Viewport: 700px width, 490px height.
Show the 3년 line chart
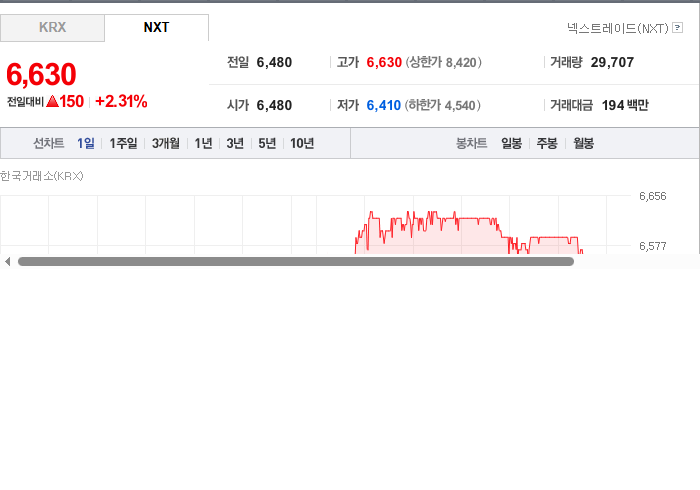(x=235, y=143)
